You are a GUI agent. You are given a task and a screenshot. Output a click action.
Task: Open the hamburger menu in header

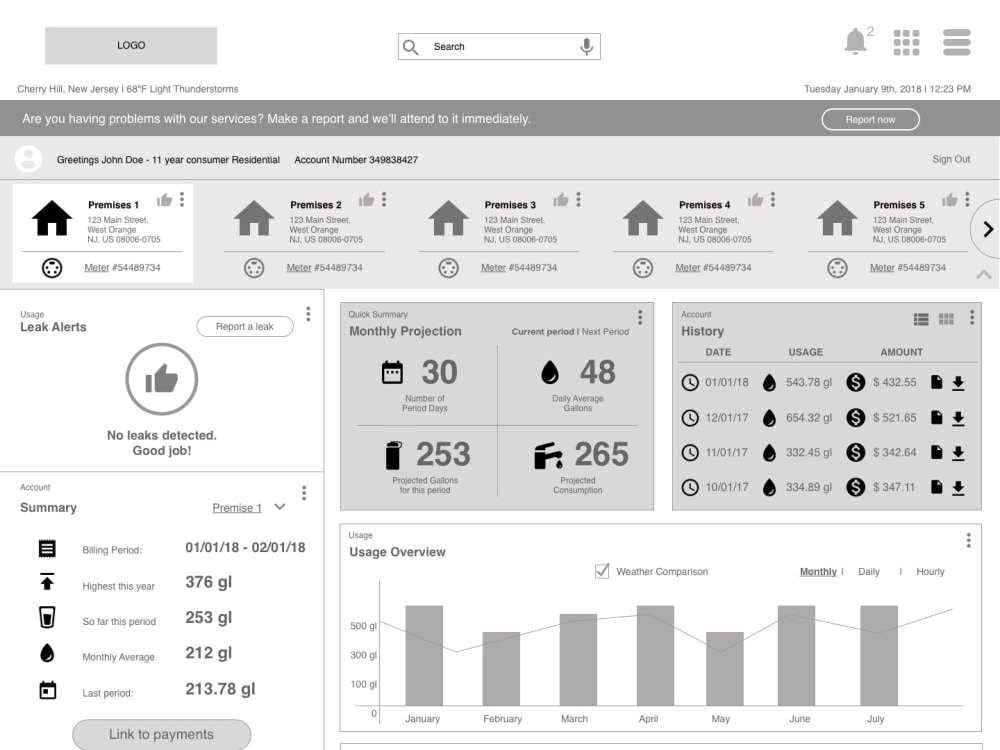tap(957, 43)
